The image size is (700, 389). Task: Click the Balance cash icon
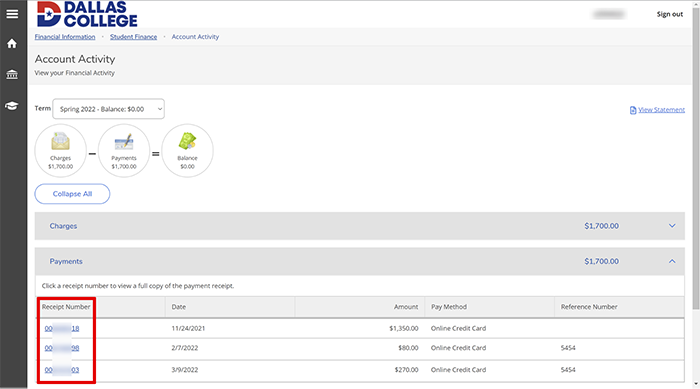point(188,142)
